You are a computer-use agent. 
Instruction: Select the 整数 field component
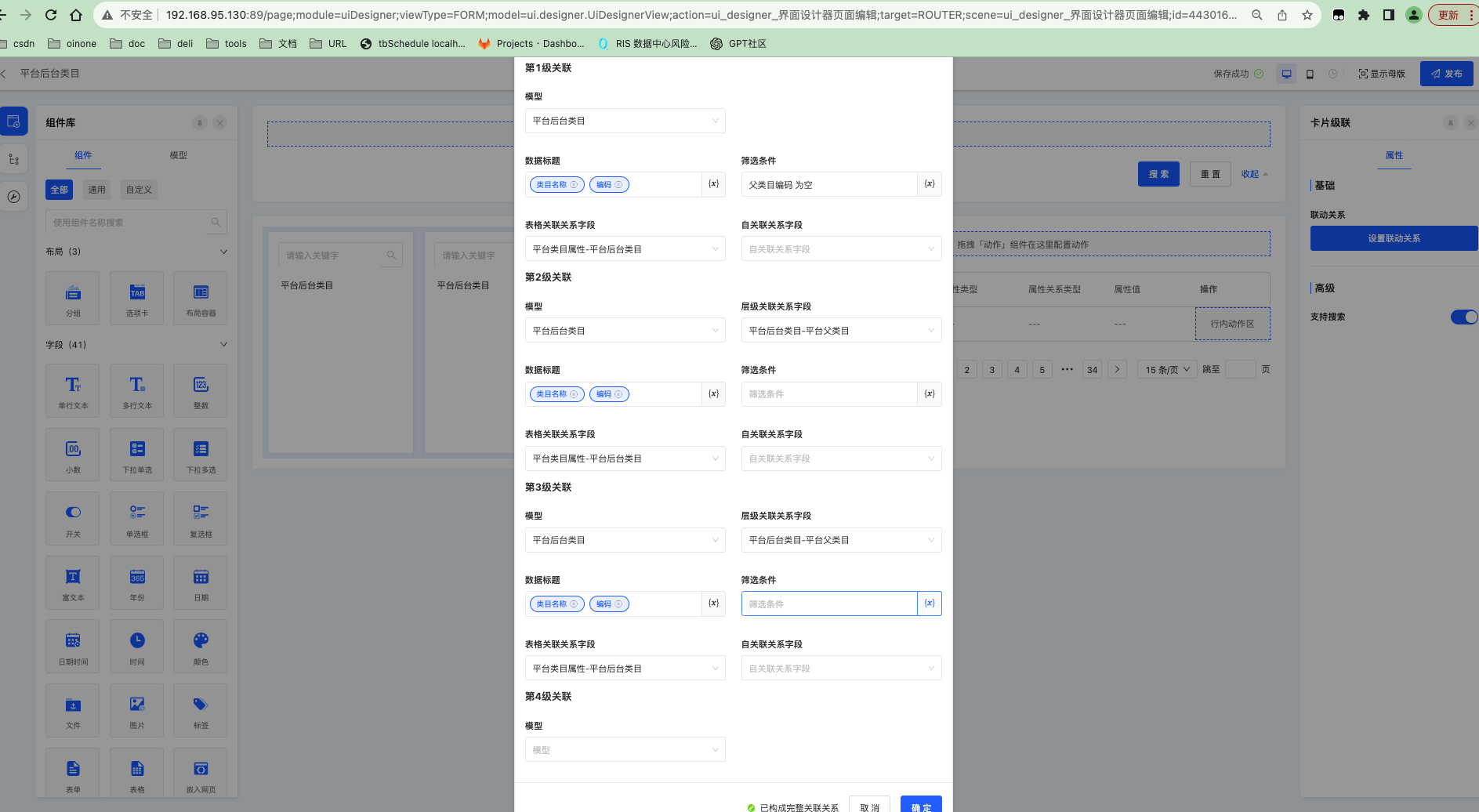click(201, 390)
